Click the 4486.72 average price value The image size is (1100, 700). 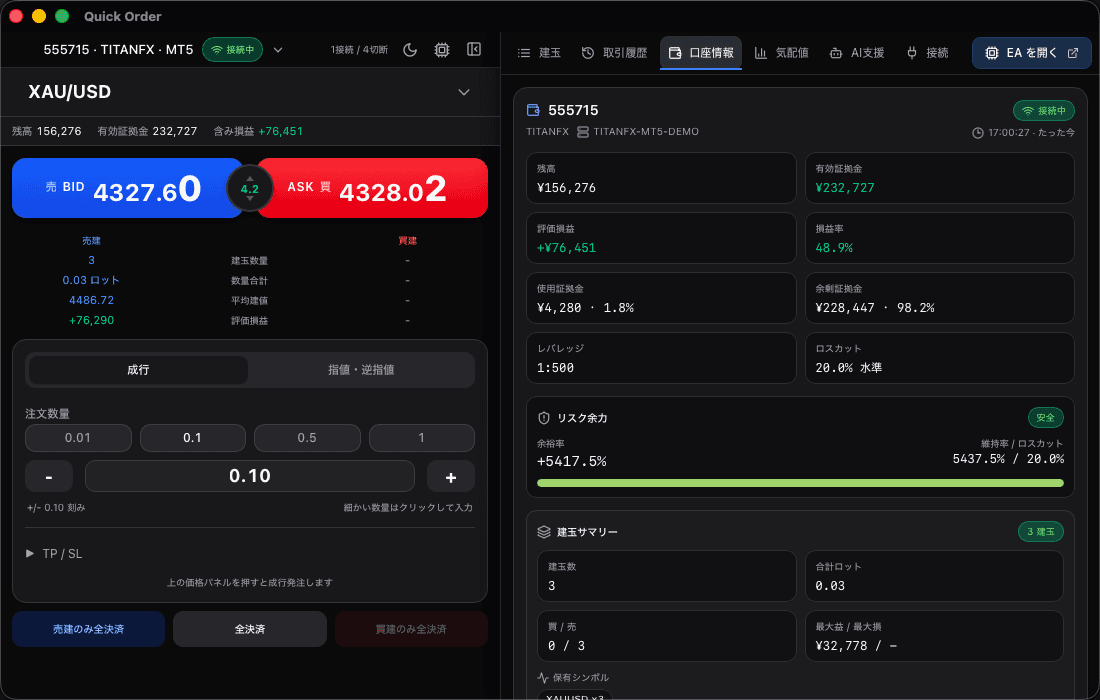pyautogui.click(x=91, y=300)
